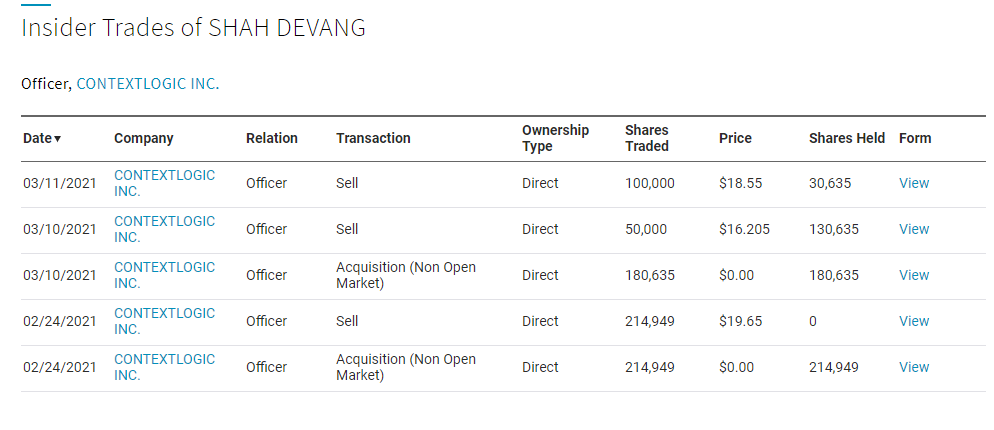This screenshot has height=430, width=994.
Task: Open CONTEXTLOGIC INC. in 02/24/2021 acquisition row
Action: [x=164, y=367]
